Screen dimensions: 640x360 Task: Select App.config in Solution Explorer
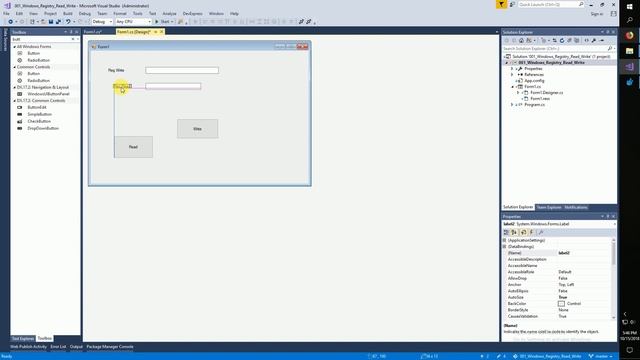pyautogui.click(x=534, y=81)
